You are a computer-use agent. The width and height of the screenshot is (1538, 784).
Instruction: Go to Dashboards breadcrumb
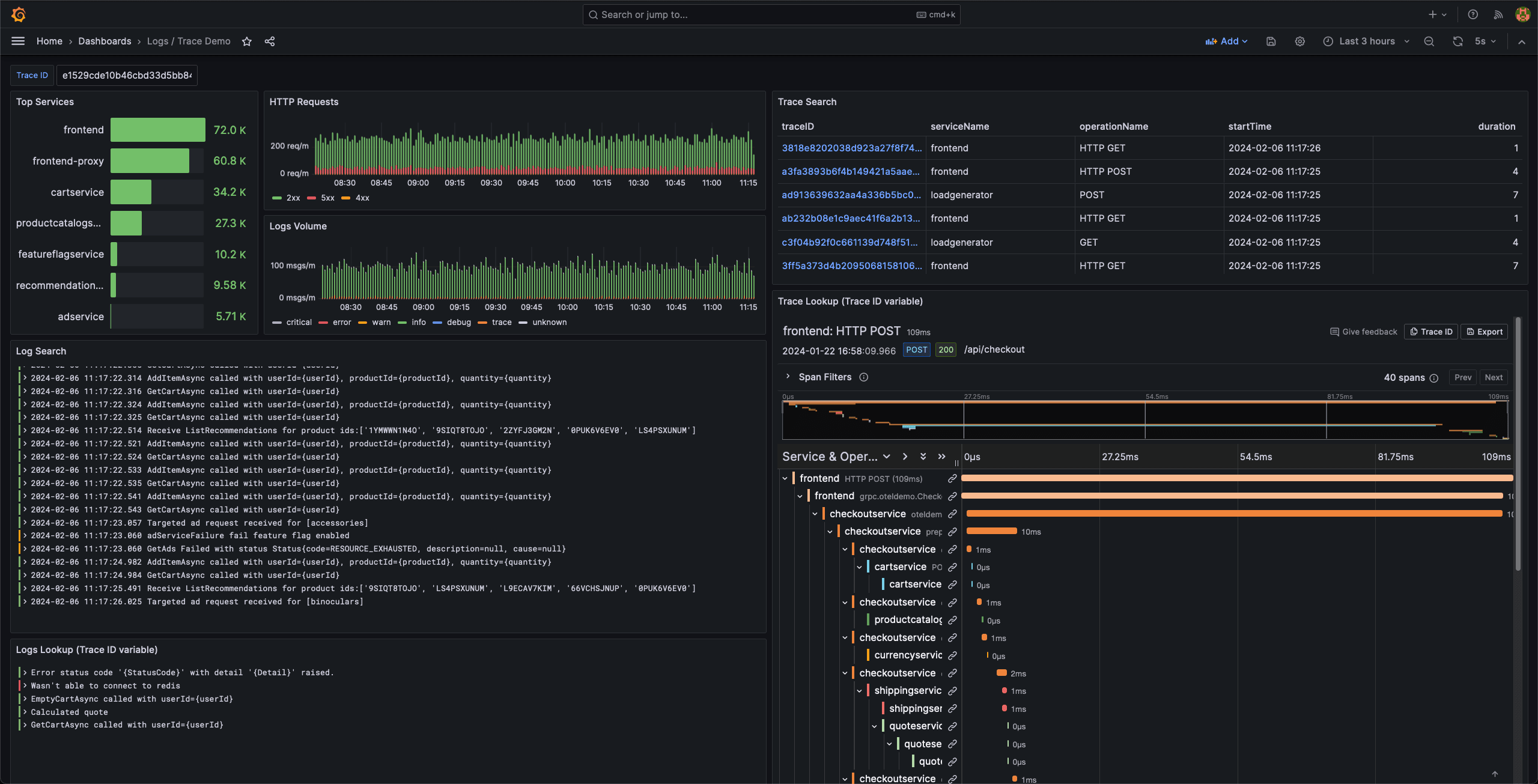[x=105, y=41]
